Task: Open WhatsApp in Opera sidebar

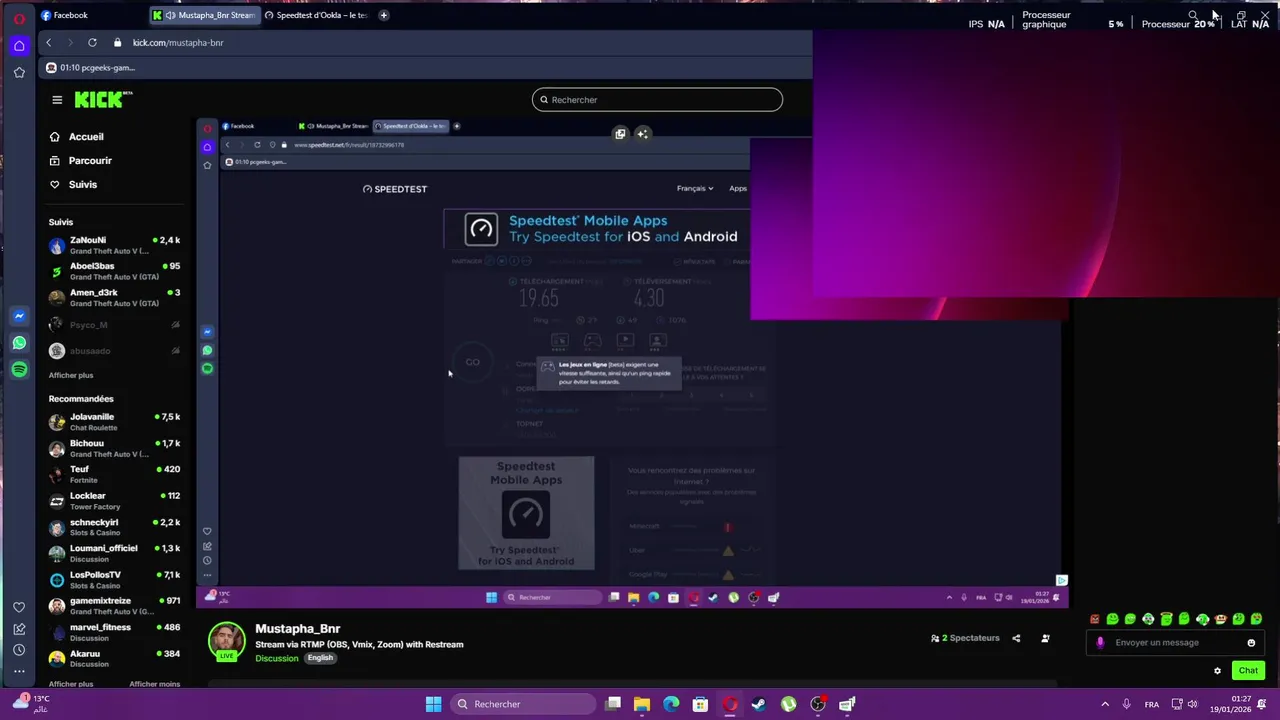Action: [19, 343]
